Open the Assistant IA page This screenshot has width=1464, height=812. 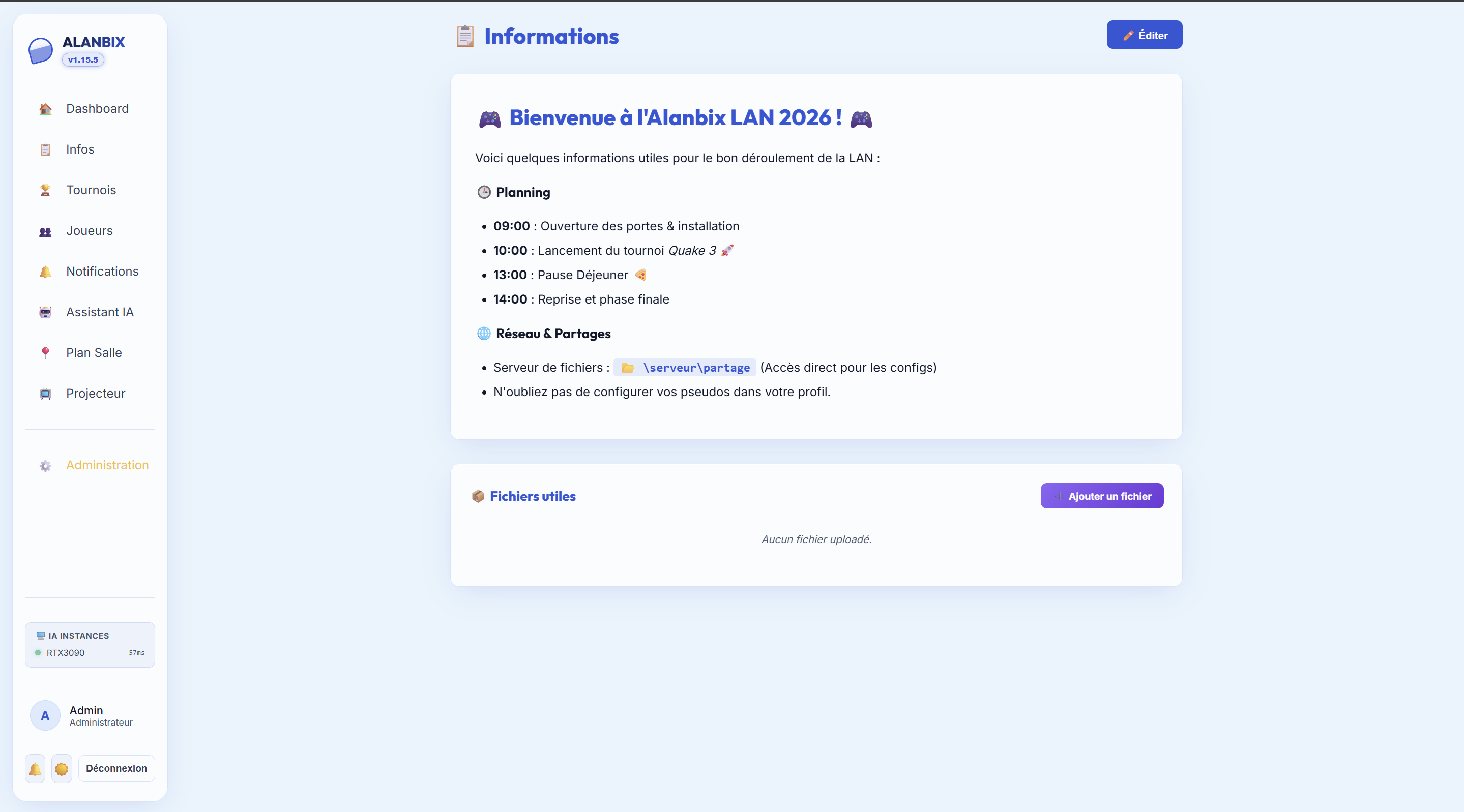pos(90,312)
